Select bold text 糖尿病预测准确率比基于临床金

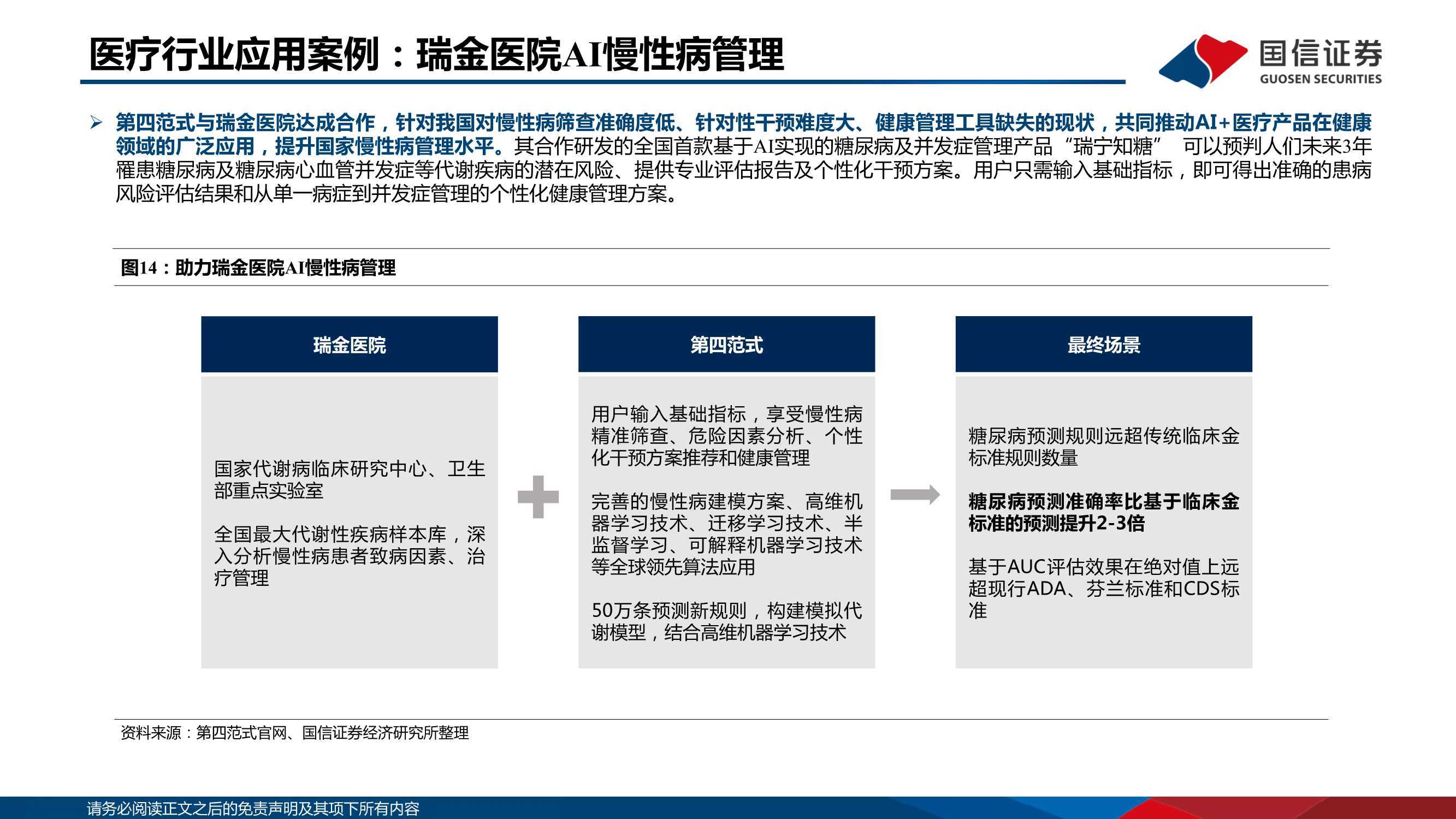point(1104,501)
